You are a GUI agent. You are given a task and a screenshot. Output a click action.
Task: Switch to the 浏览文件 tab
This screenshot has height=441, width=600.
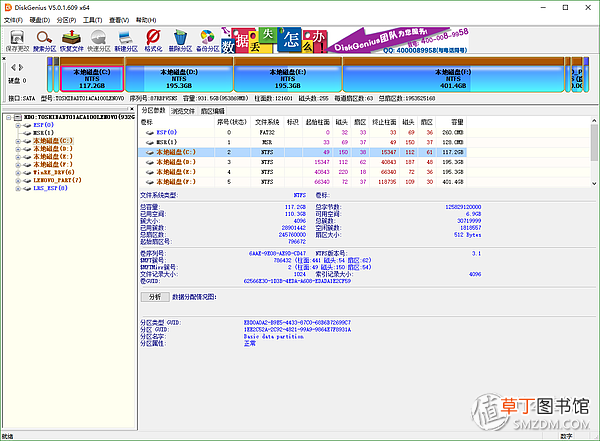tap(183, 111)
